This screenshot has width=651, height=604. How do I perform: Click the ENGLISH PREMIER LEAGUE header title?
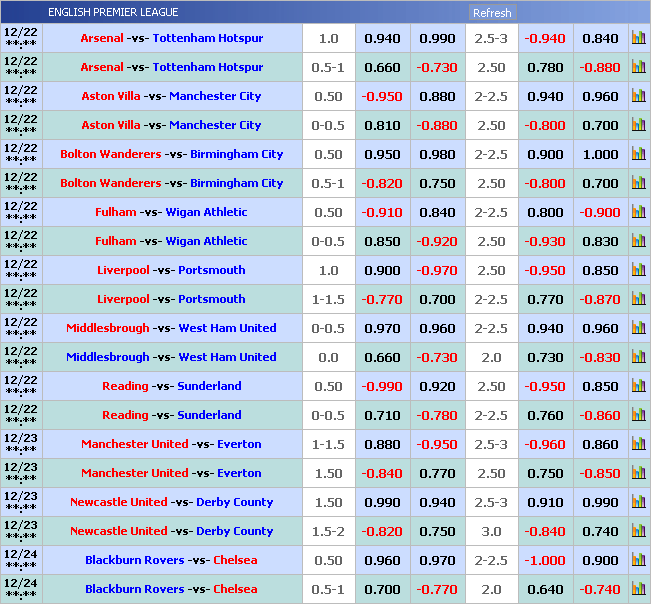tap(113, 12)
